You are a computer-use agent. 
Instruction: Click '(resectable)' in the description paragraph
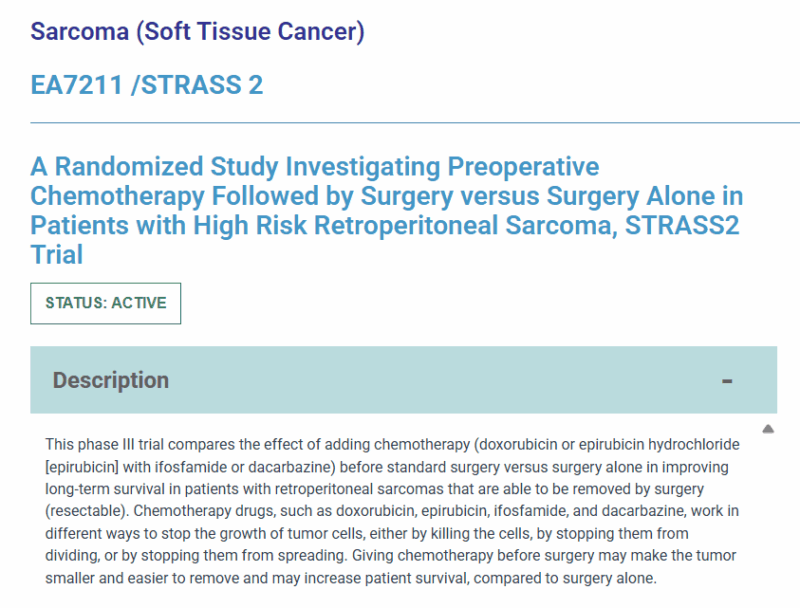coord(87,511)
